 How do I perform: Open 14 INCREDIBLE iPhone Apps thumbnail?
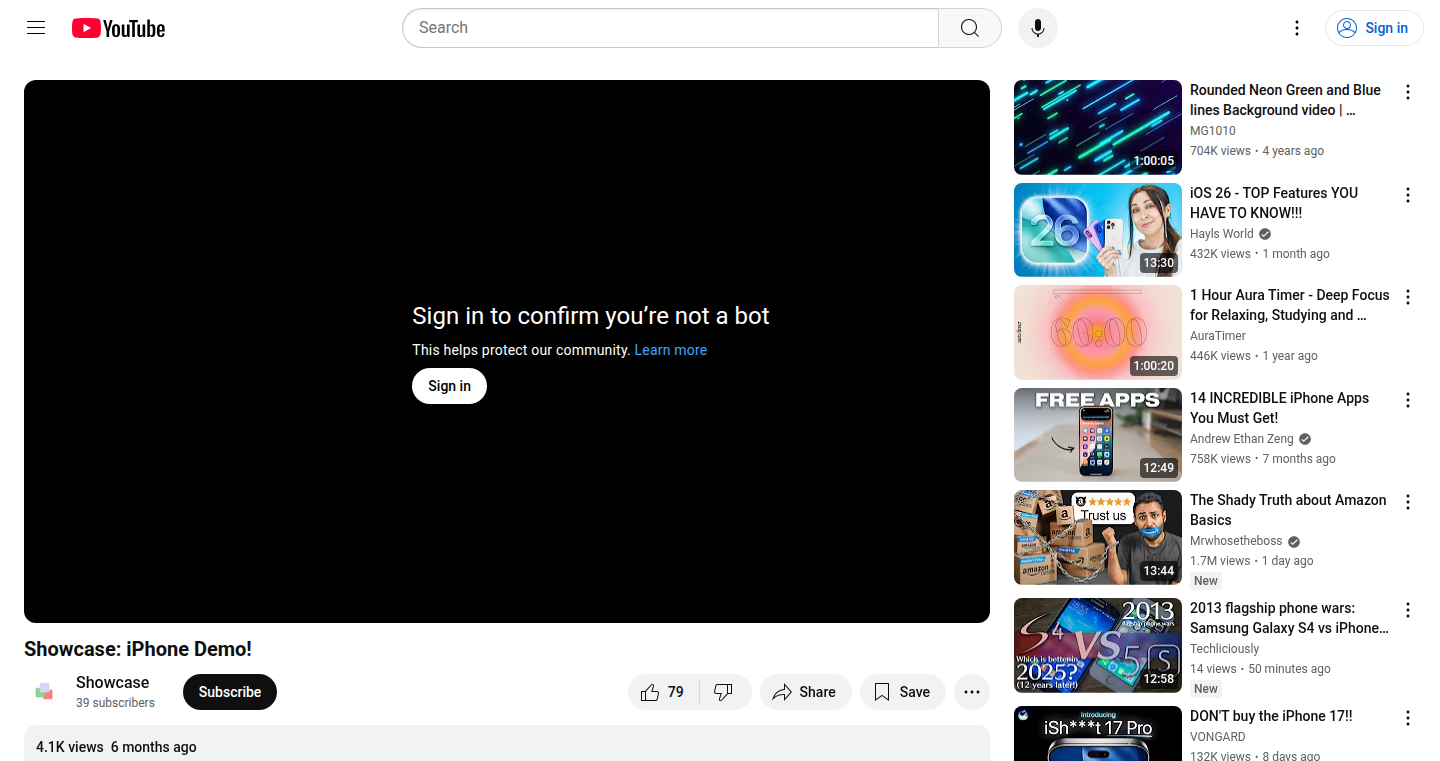tap(1098, 435)
